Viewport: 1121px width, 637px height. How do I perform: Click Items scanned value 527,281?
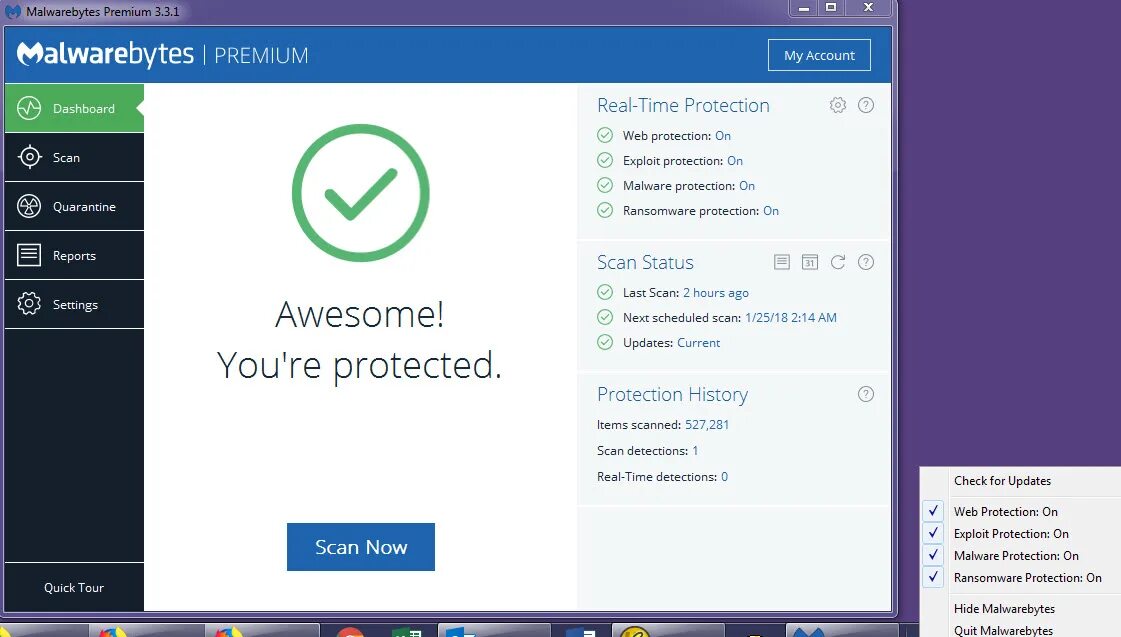(707, 425)
